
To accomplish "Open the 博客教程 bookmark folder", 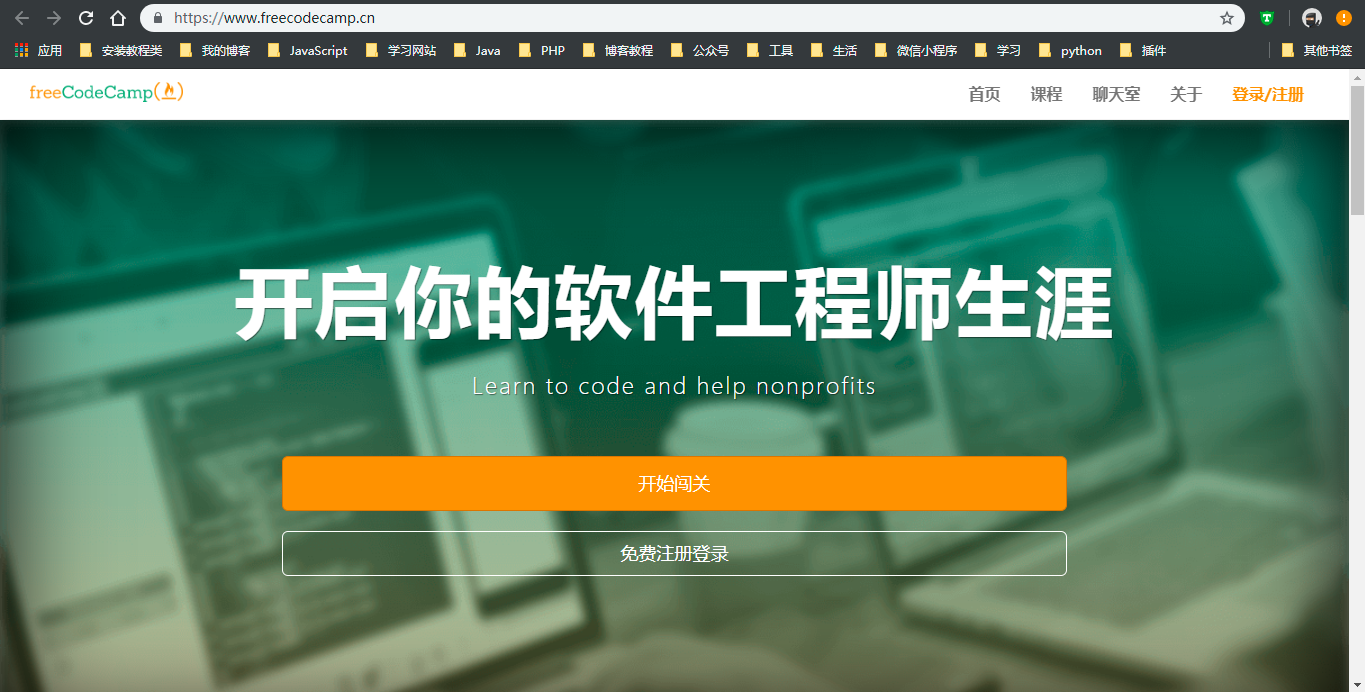I will (x=618, y=50).
